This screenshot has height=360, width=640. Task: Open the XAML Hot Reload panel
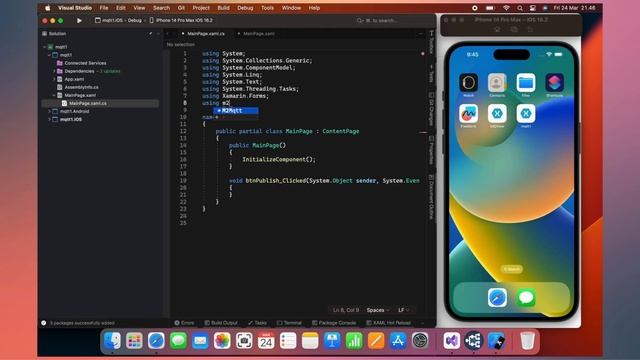pos(388,323)
